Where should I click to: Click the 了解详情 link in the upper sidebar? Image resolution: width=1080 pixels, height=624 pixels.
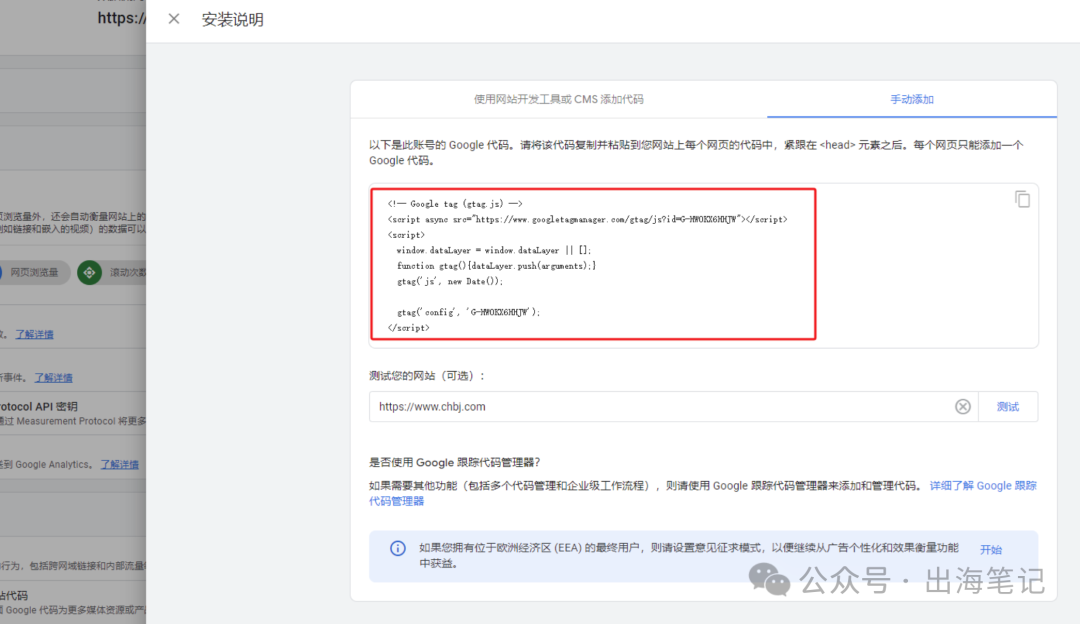[x=33, y=334]
